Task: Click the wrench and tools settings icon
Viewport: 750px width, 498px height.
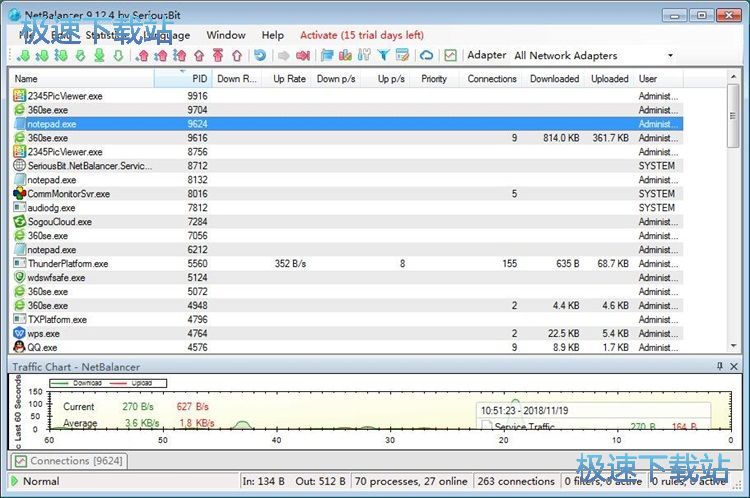Action: click(x=364, y=55)
